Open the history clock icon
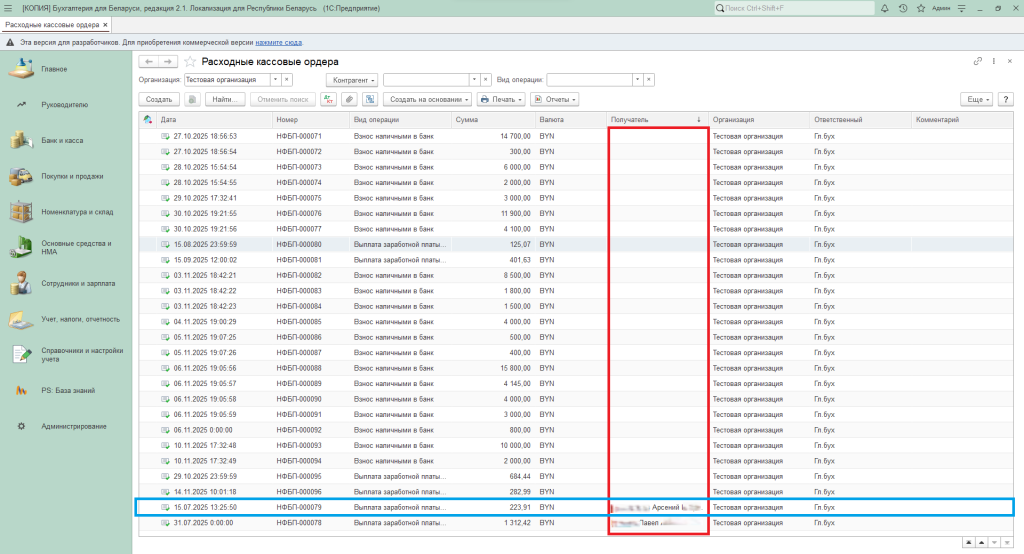The width and height of the screenshot is (1024, 554). [x=903, y=8]
